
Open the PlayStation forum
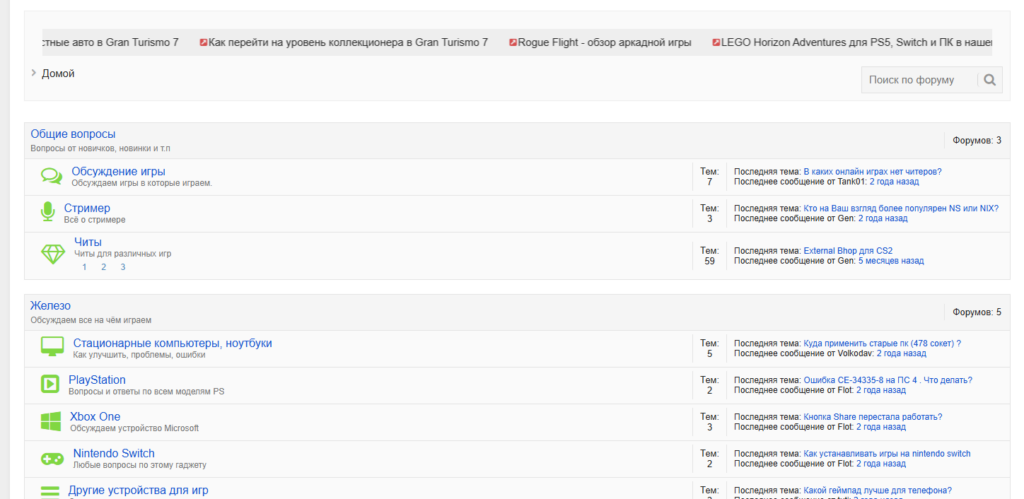click(x=97, y=379)
